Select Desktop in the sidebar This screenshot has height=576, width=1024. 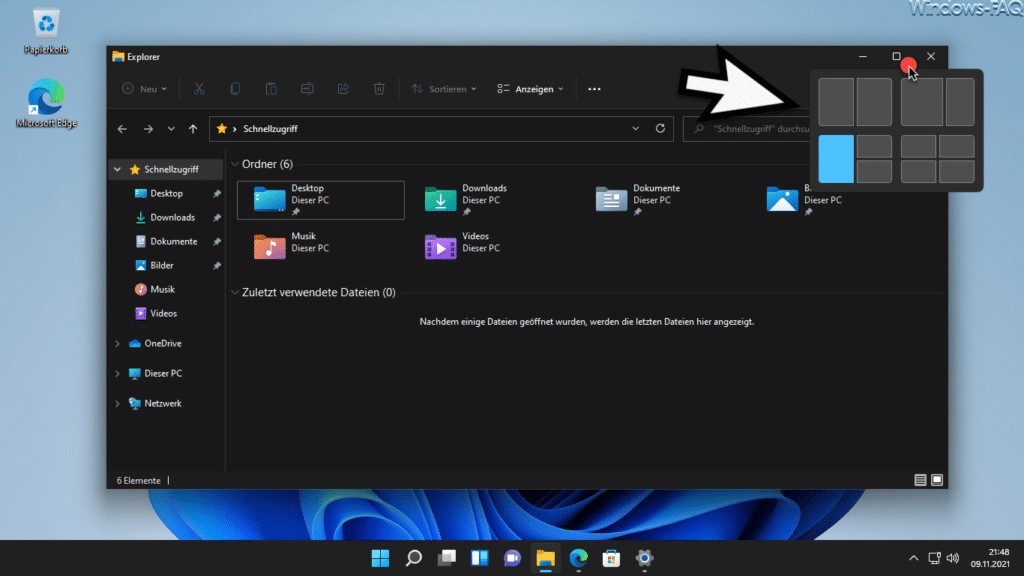[167, 193]
